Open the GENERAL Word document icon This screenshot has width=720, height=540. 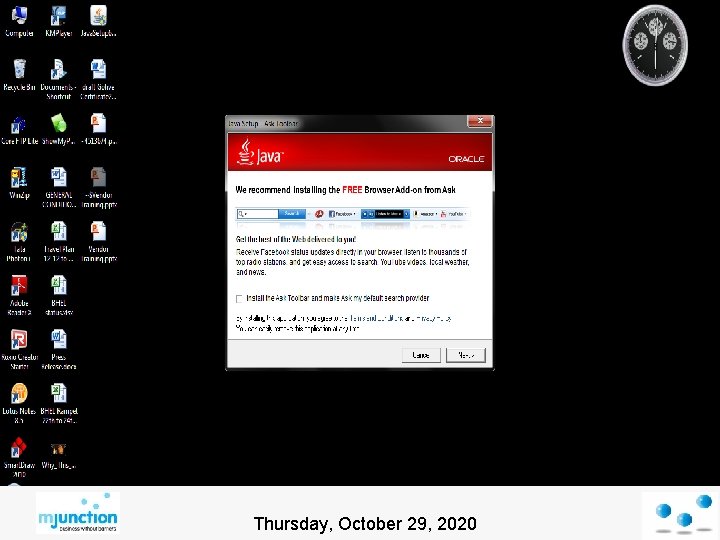click(58, 187)
